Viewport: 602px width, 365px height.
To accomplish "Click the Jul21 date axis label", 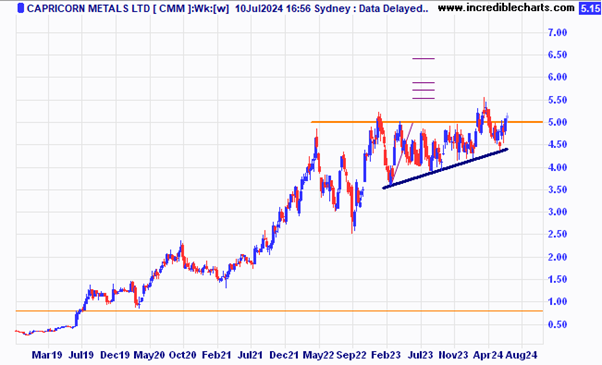I will [250, 355].
